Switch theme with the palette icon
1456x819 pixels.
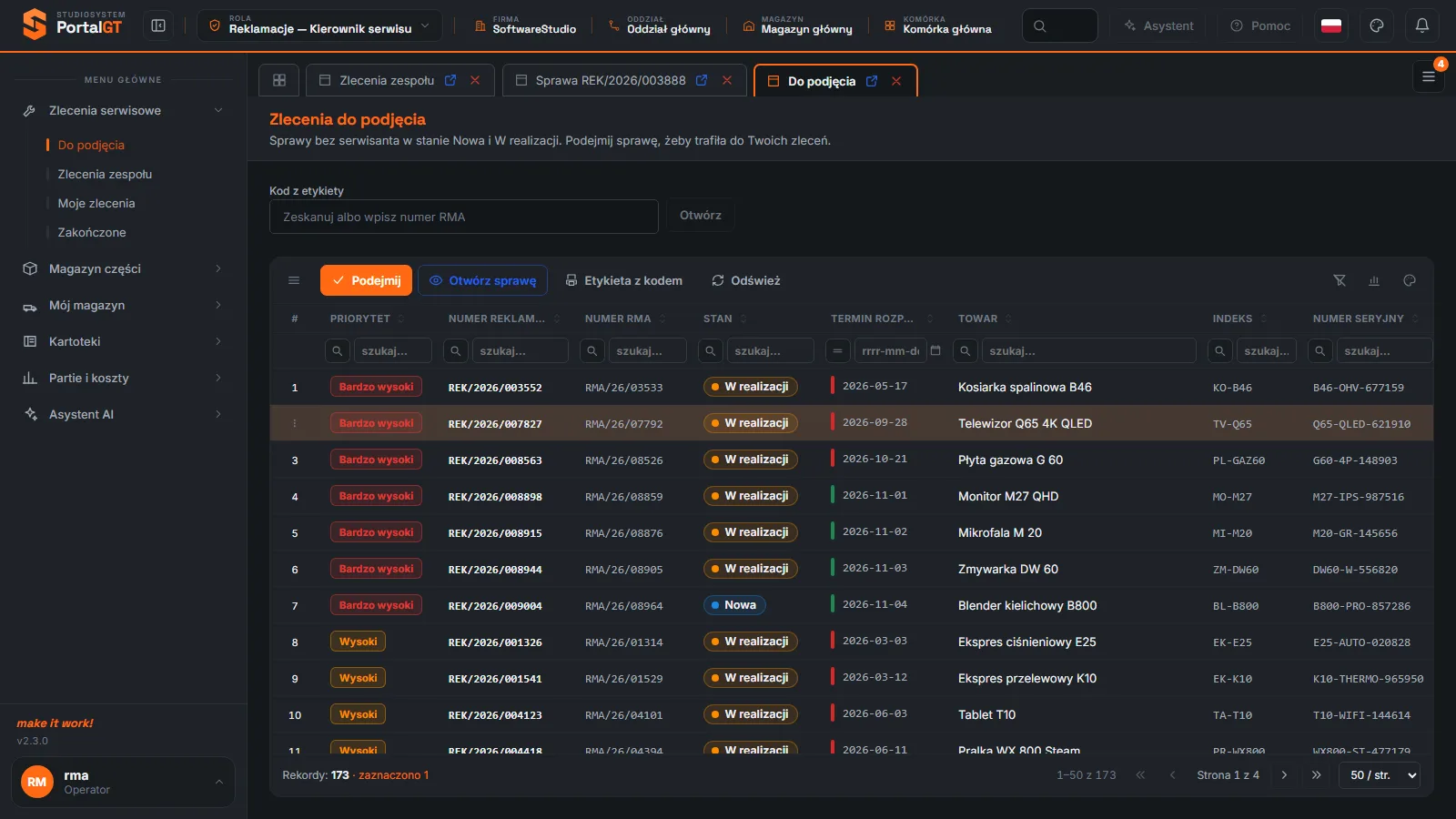1376,25
